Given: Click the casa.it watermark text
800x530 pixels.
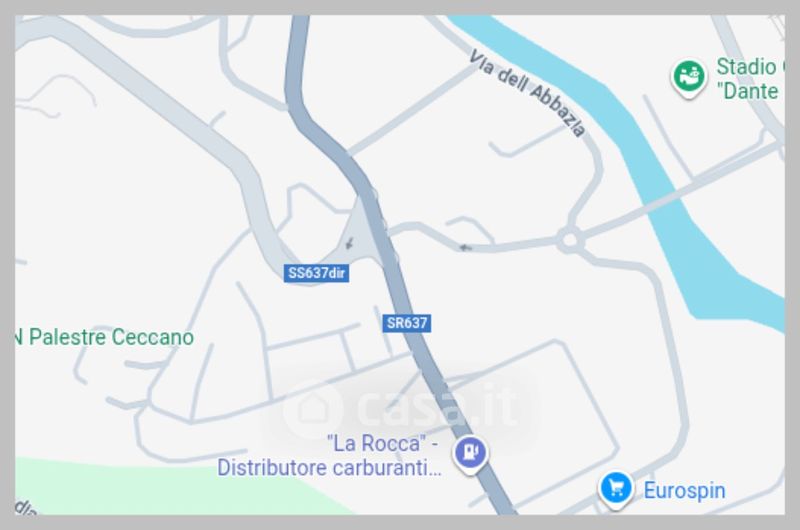Looking at the screenshot, I should pos(436,407).
